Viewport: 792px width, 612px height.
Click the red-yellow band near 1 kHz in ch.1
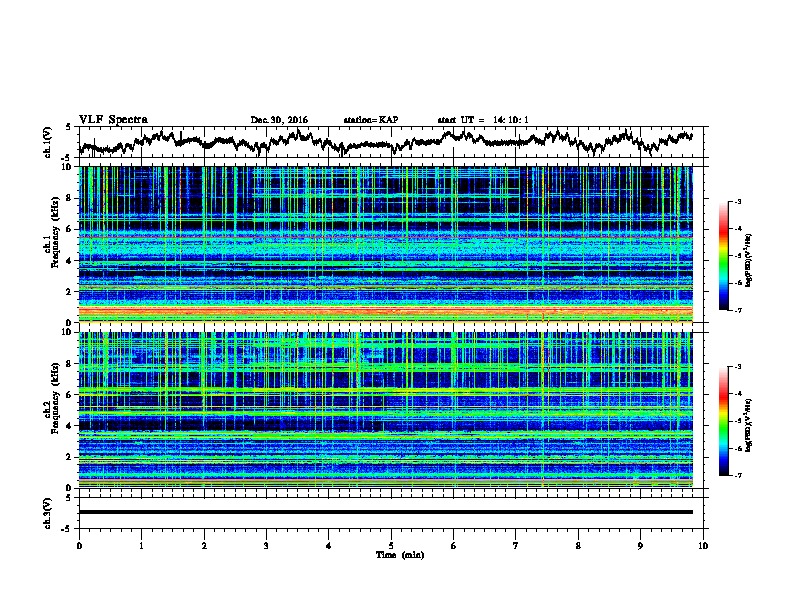(385, 310)
